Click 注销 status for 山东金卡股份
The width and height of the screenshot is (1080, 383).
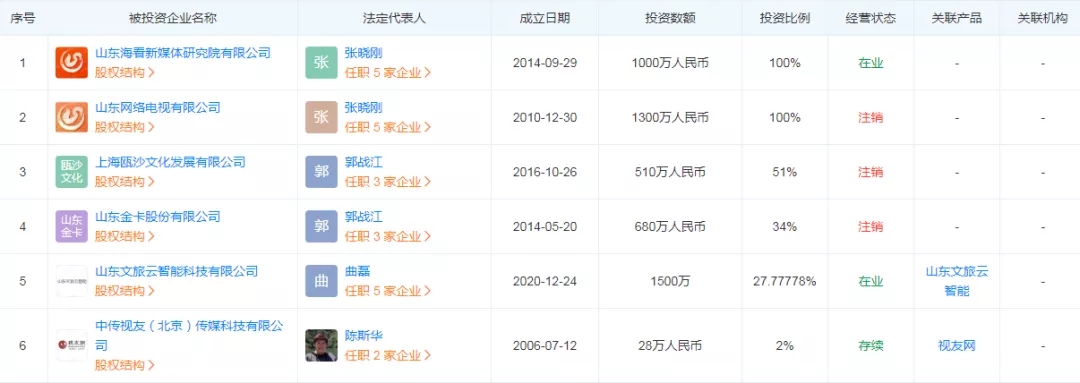[x=871, y=226]
